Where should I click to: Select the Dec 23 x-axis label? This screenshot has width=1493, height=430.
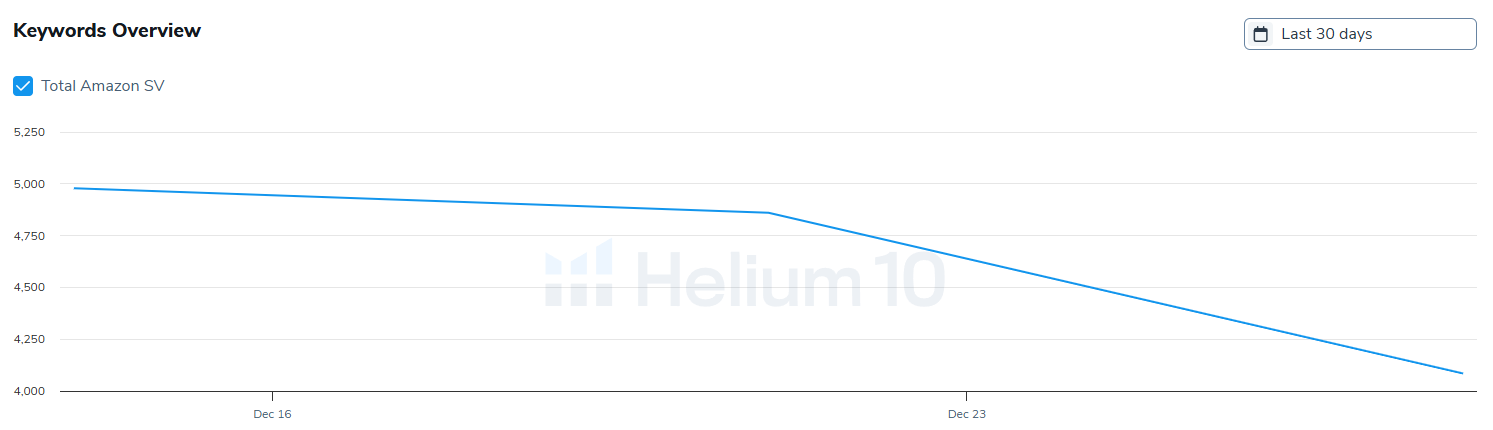(x=967, y=414)
